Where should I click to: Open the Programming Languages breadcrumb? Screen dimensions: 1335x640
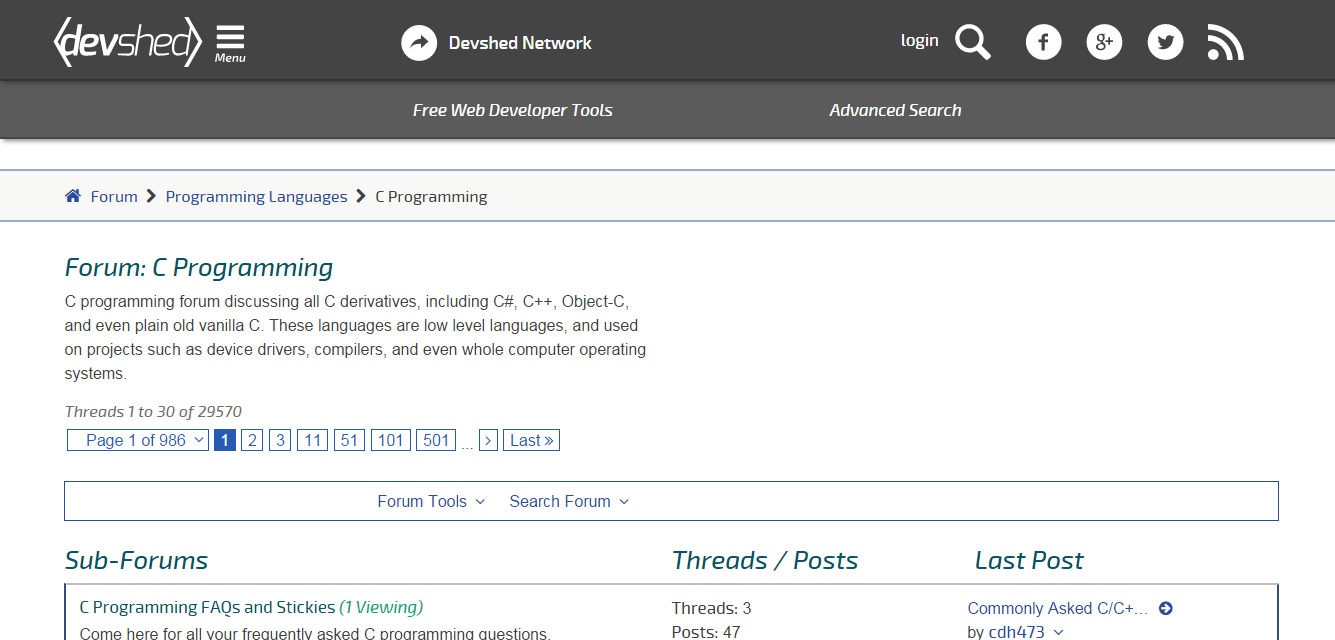pos(257,196)
